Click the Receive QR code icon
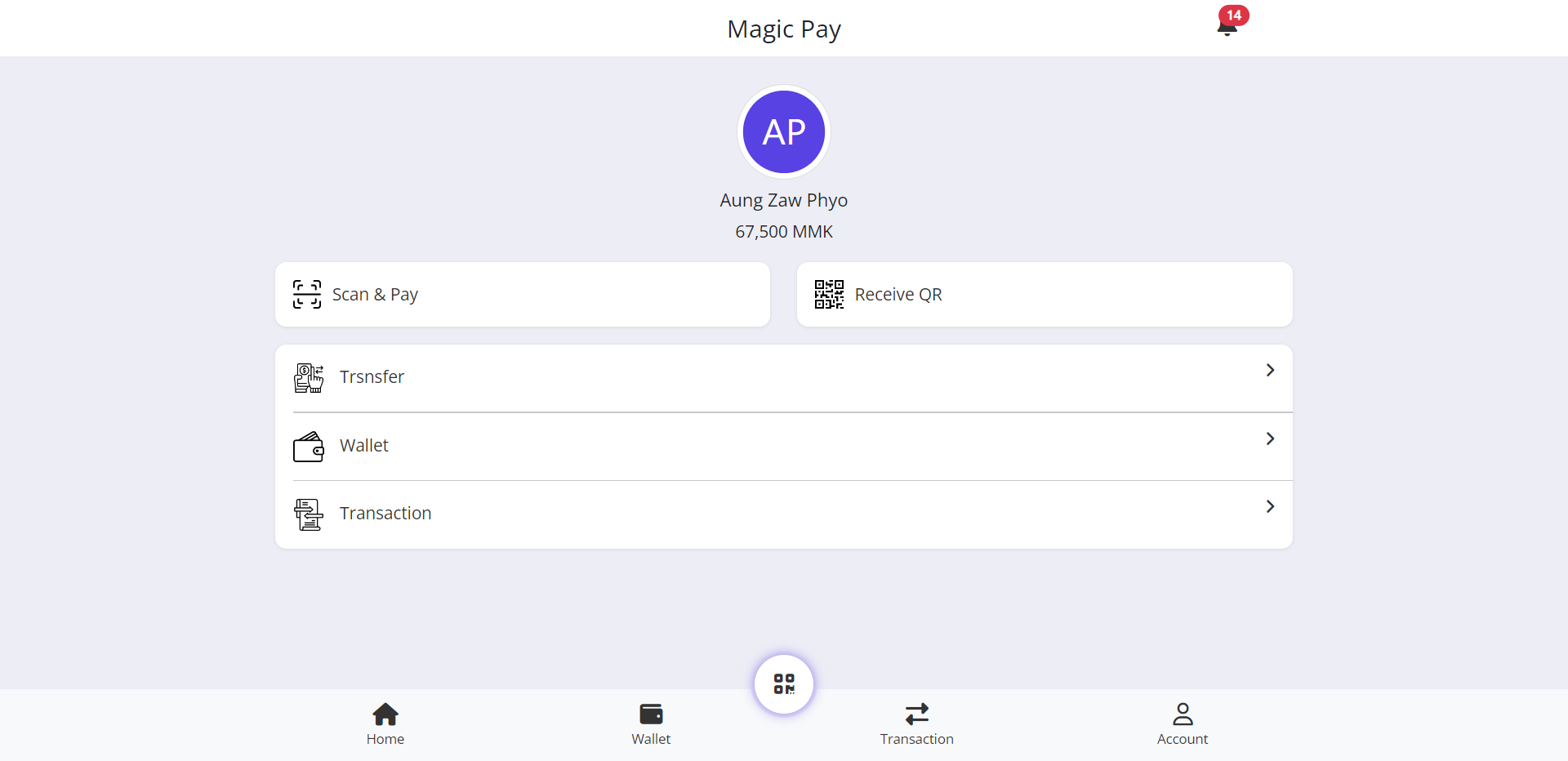The height and width of the screenshot is (761, 1568). click(x=829, y=294)
